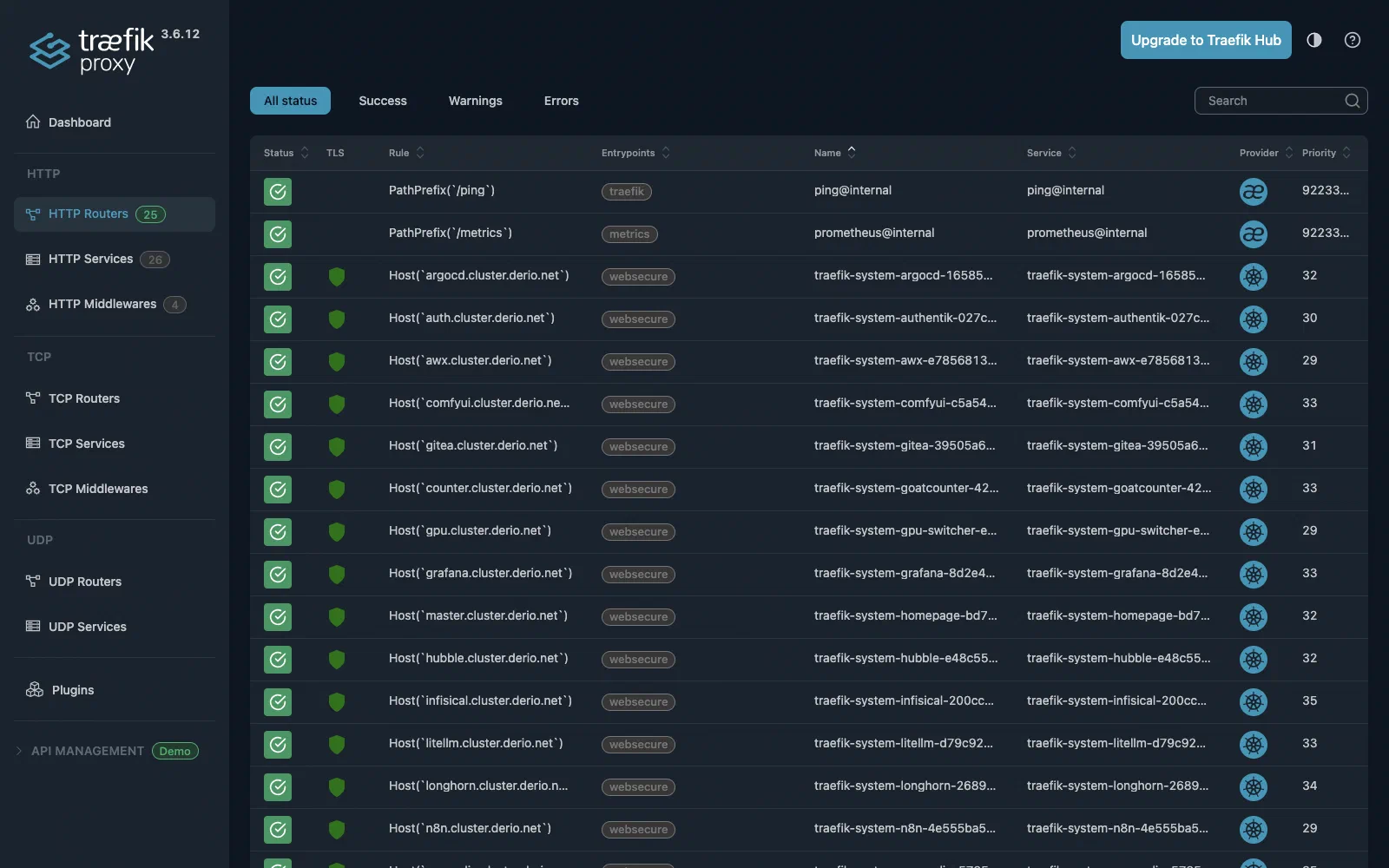
Task: Click websecure badge in hubble row
Action: (638, 660)
